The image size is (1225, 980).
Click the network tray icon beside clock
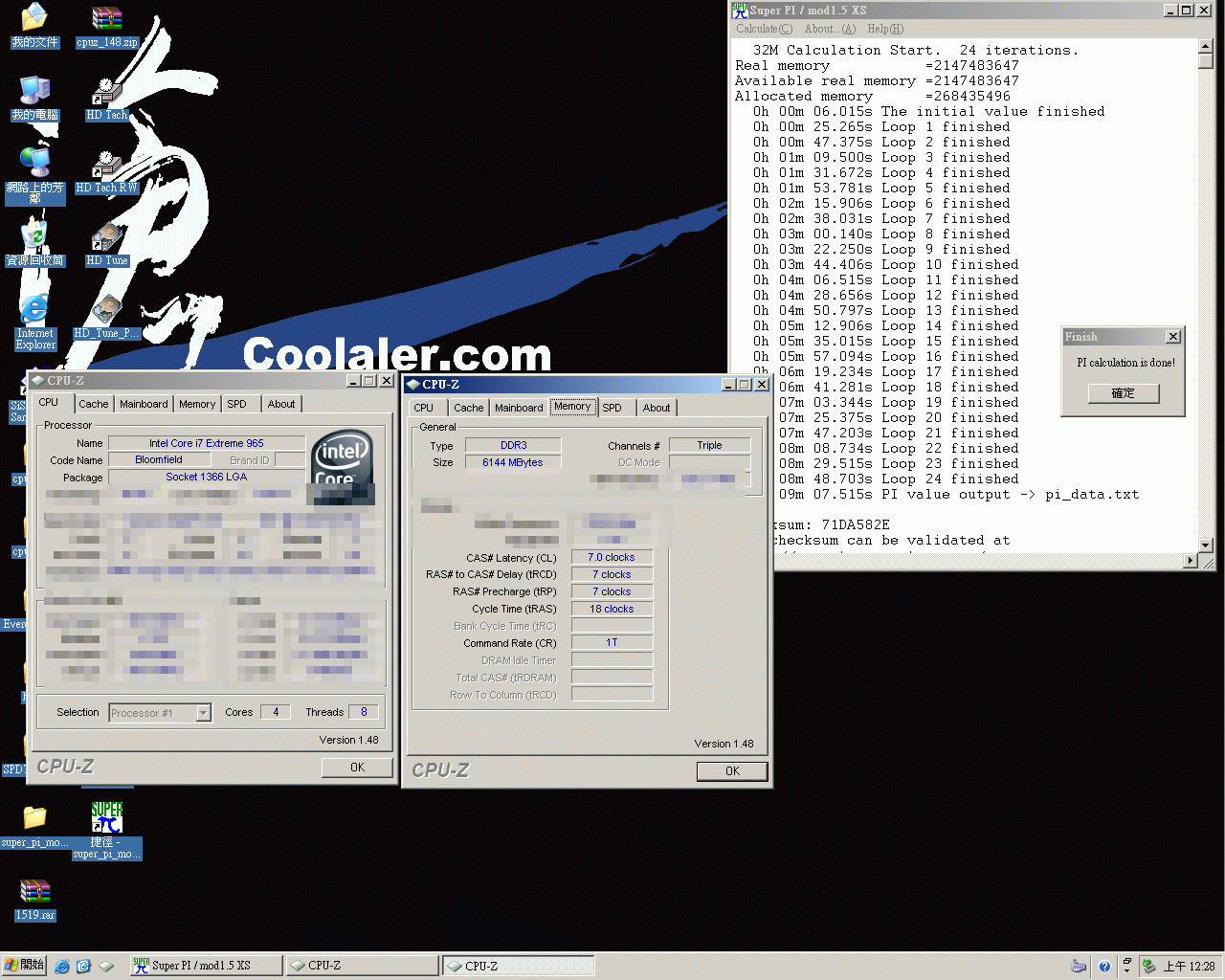tap(1149, 967)
